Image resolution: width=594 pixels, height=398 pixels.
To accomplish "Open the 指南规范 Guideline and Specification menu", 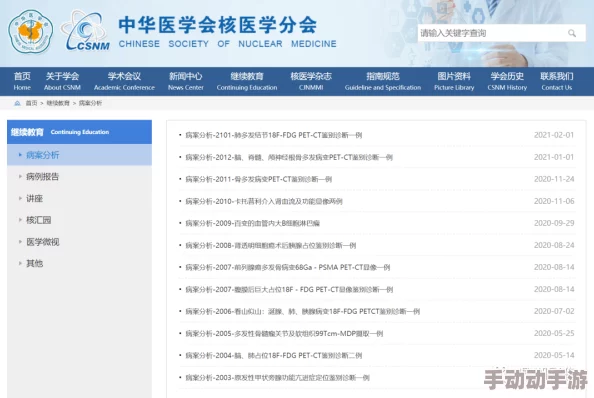I will (383, 81).
